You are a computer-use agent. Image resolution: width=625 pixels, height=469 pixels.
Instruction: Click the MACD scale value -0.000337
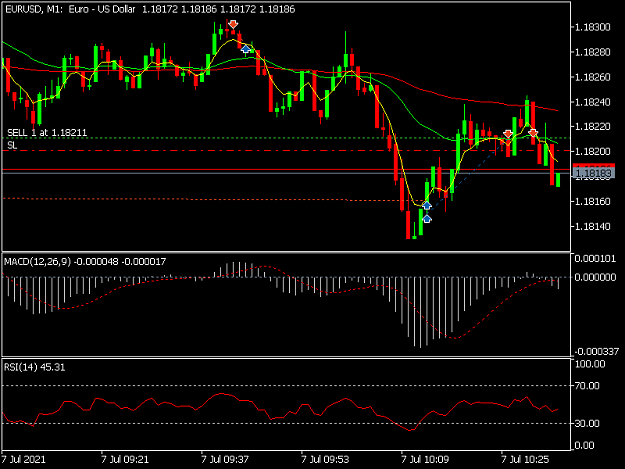(x=596, y=351)
